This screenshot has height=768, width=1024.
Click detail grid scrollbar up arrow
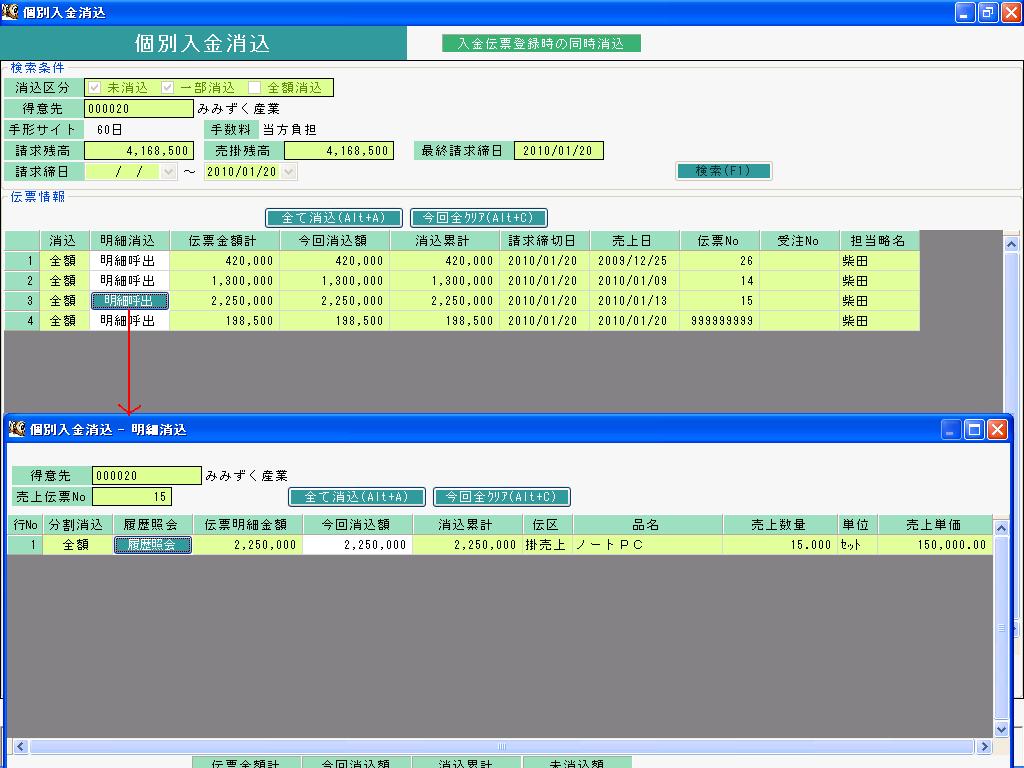(1001, 528)
